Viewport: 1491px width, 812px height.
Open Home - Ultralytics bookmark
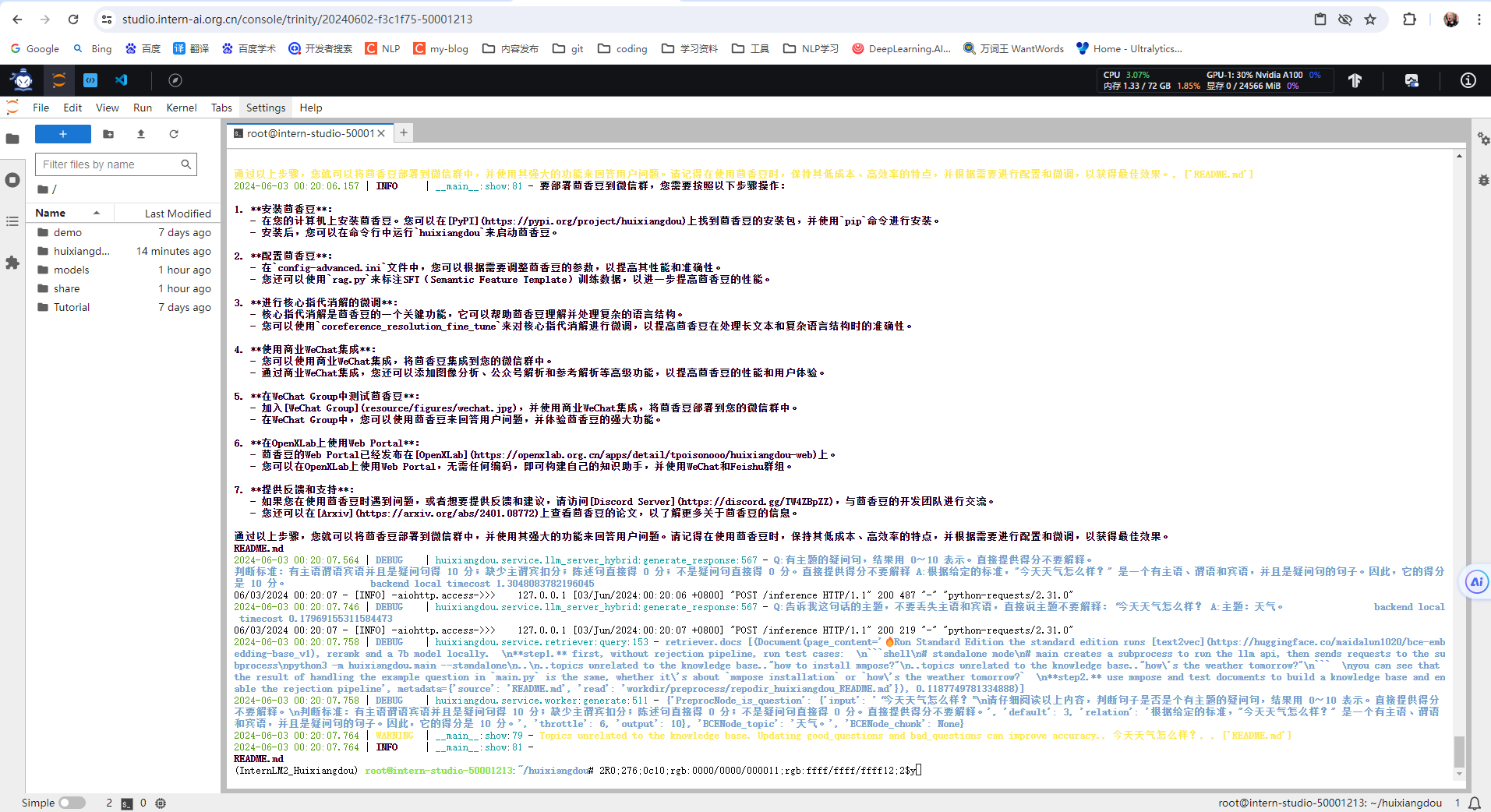1129,48
